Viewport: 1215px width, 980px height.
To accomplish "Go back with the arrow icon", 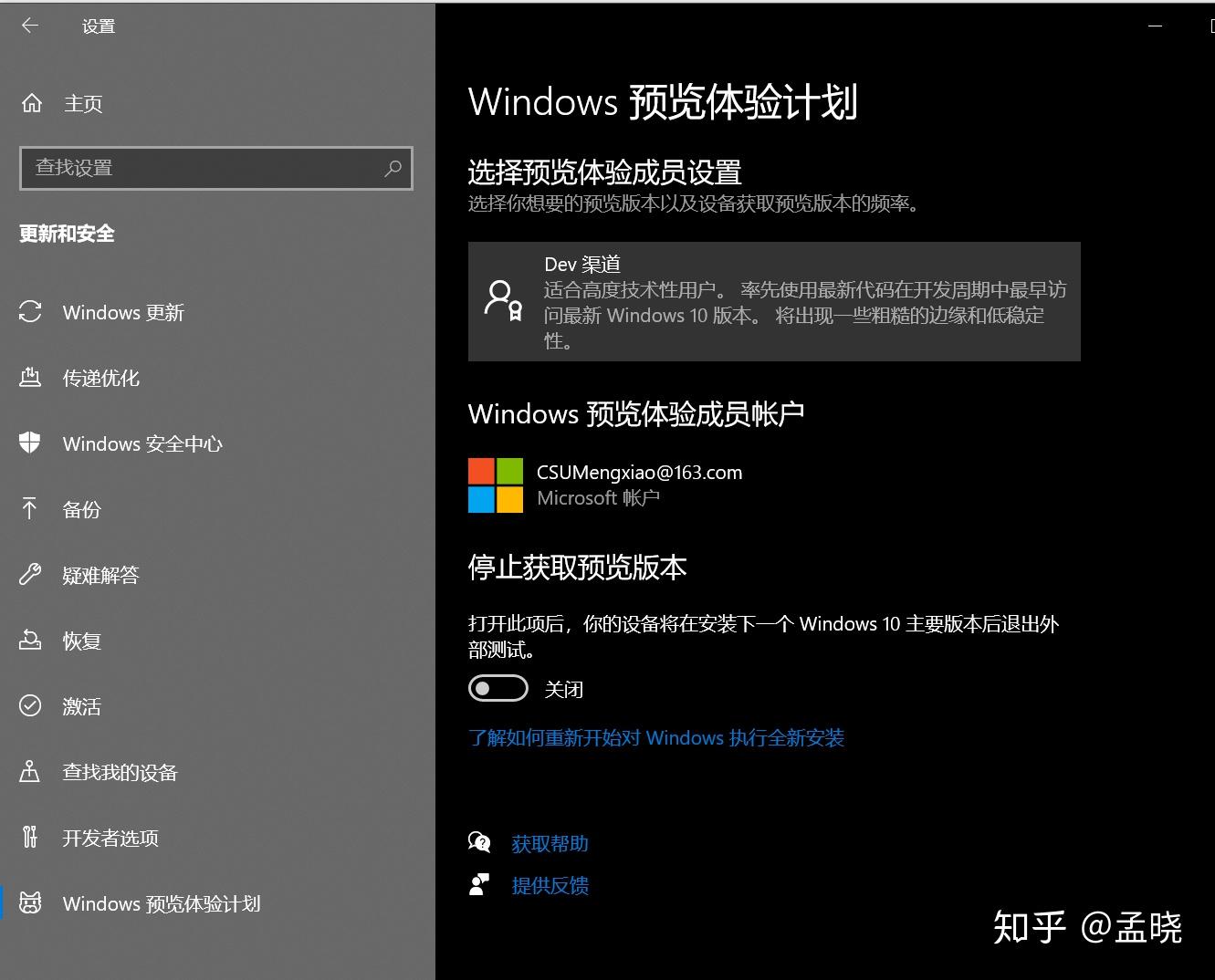I will pos(29,26).
